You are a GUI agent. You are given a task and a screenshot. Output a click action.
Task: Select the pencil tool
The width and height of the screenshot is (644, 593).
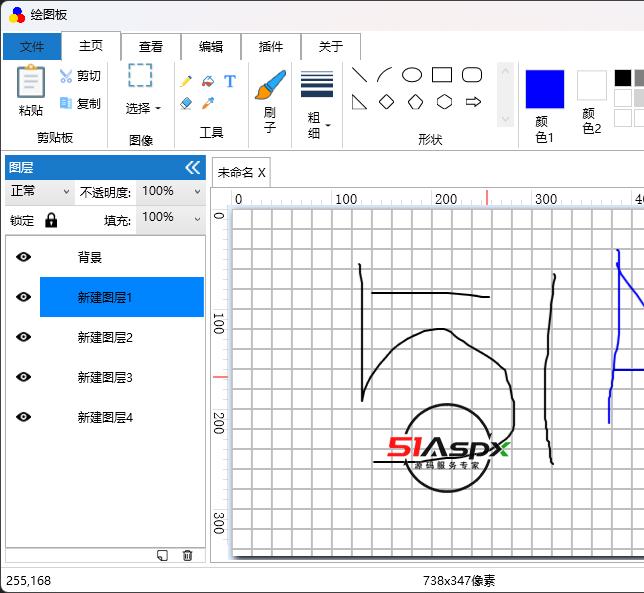(186, 81)
